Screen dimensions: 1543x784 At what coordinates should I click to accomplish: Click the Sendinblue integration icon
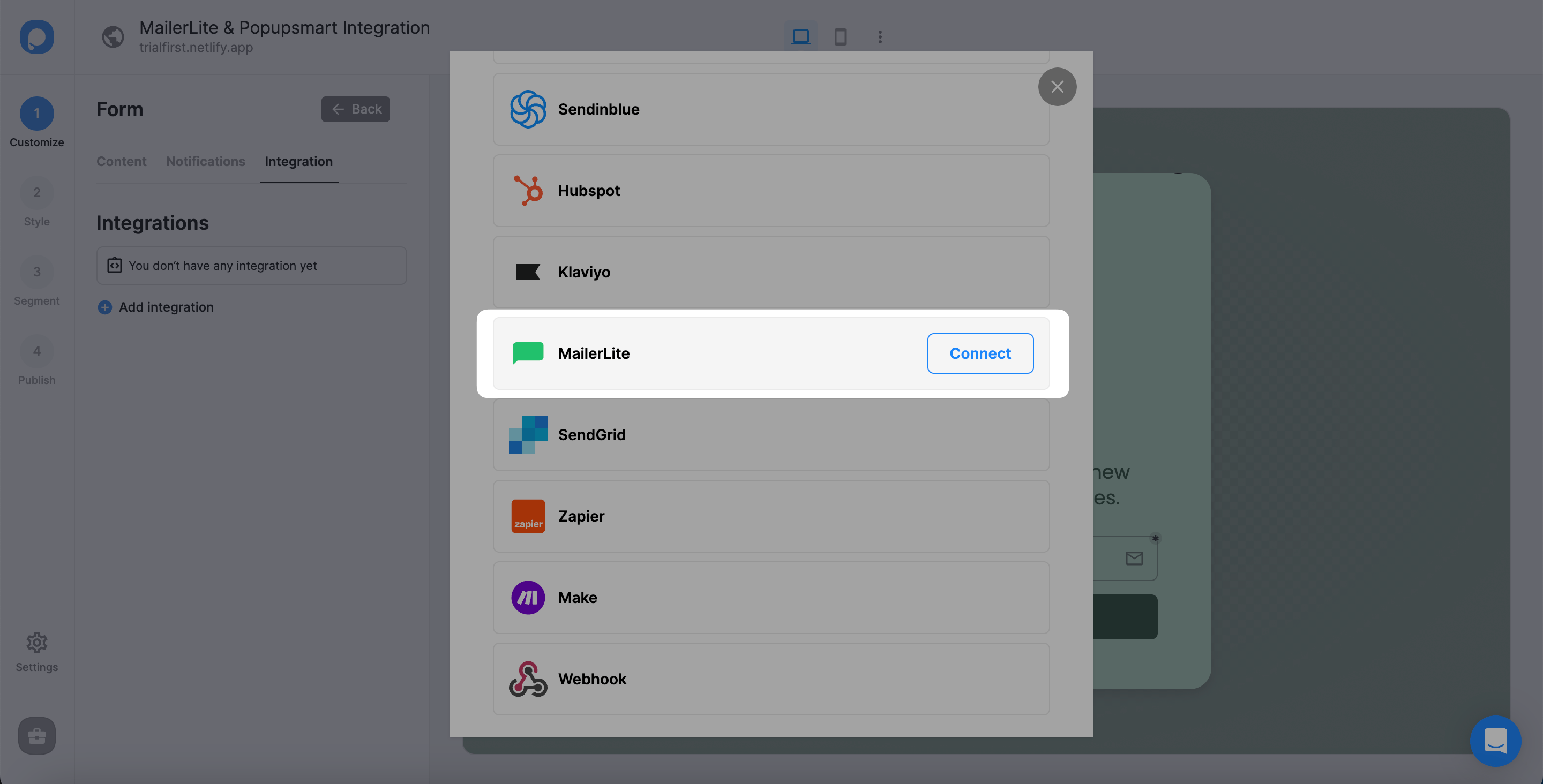[528, 109]
